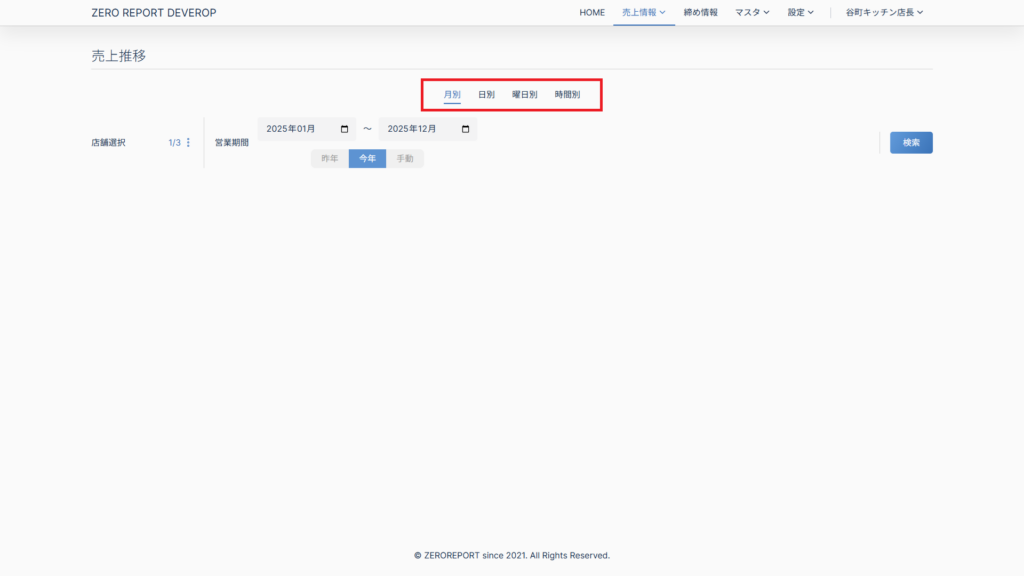
Task: Open the 設定 dropdown in navbar
Action: pyautogui.click(x=800, y=13)
